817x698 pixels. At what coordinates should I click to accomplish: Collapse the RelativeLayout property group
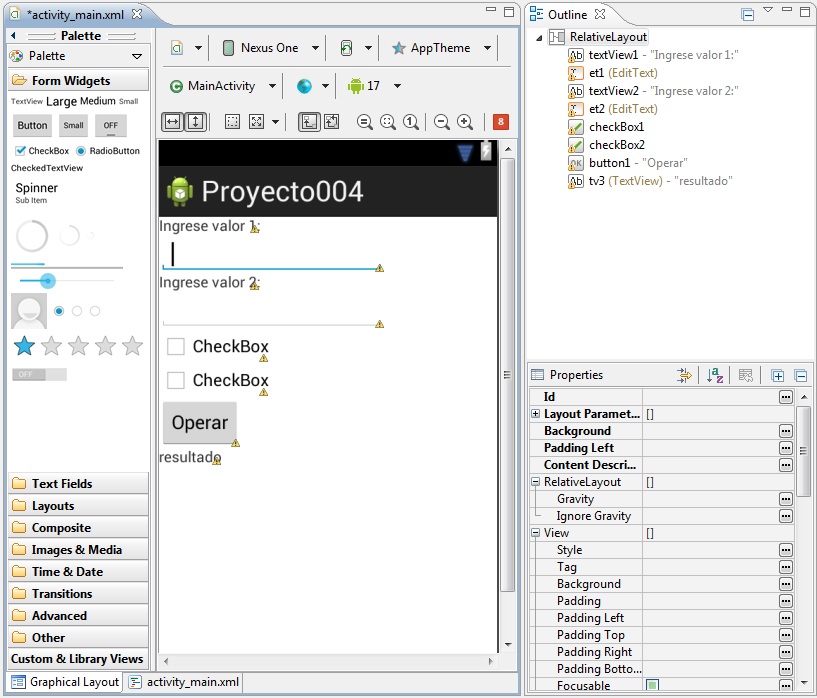pos(535,482)
